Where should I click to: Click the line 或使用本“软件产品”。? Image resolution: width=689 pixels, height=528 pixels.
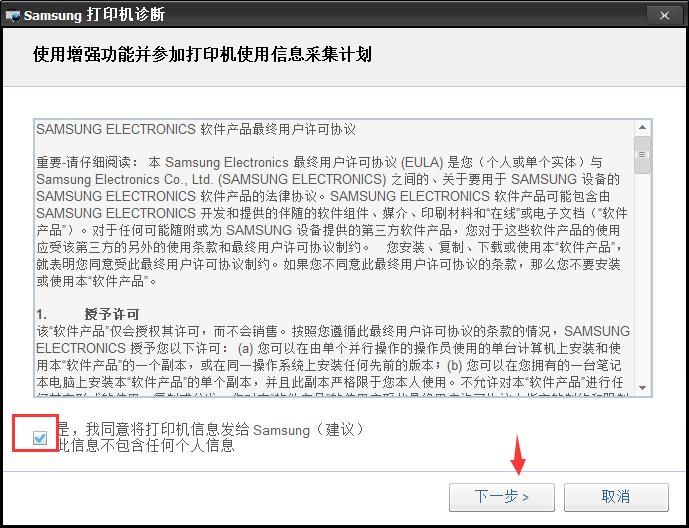97,281
